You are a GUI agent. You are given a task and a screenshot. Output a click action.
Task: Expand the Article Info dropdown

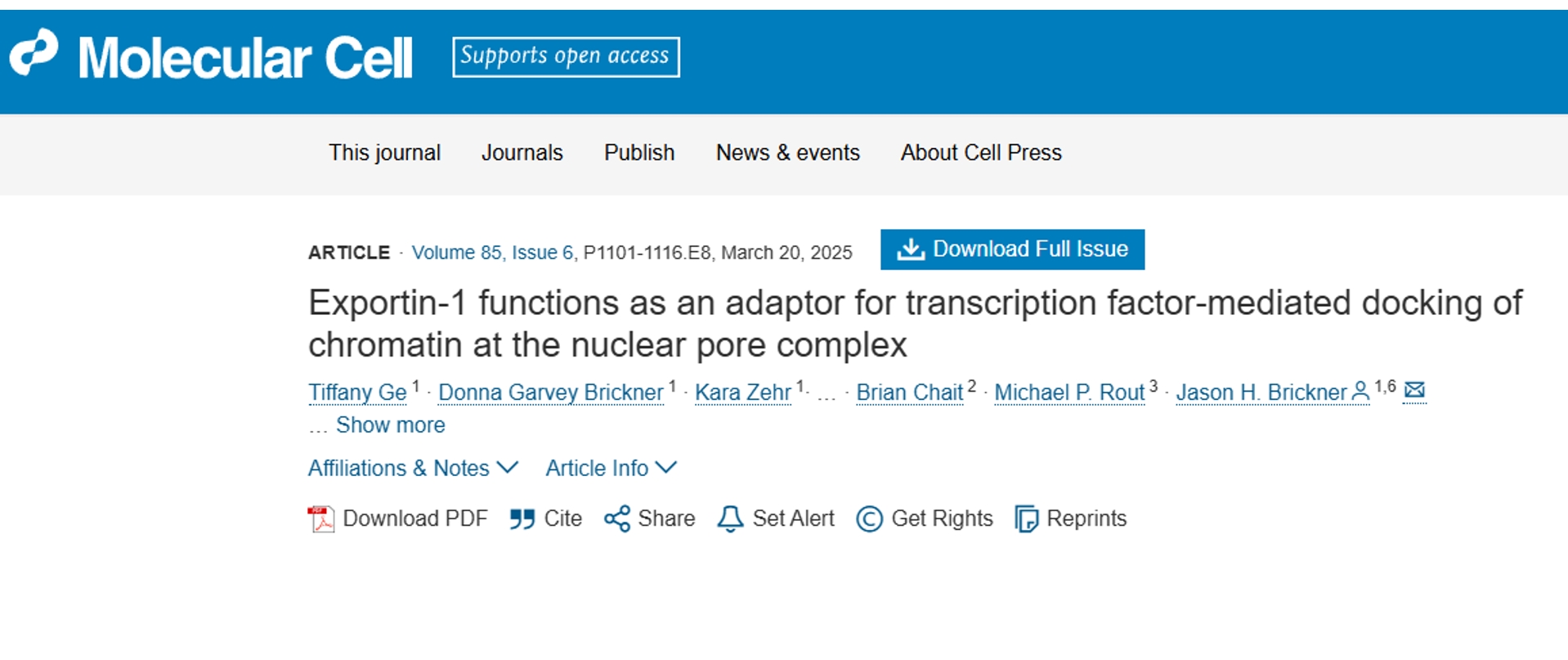pyautogui.click(x=612, y=468)
